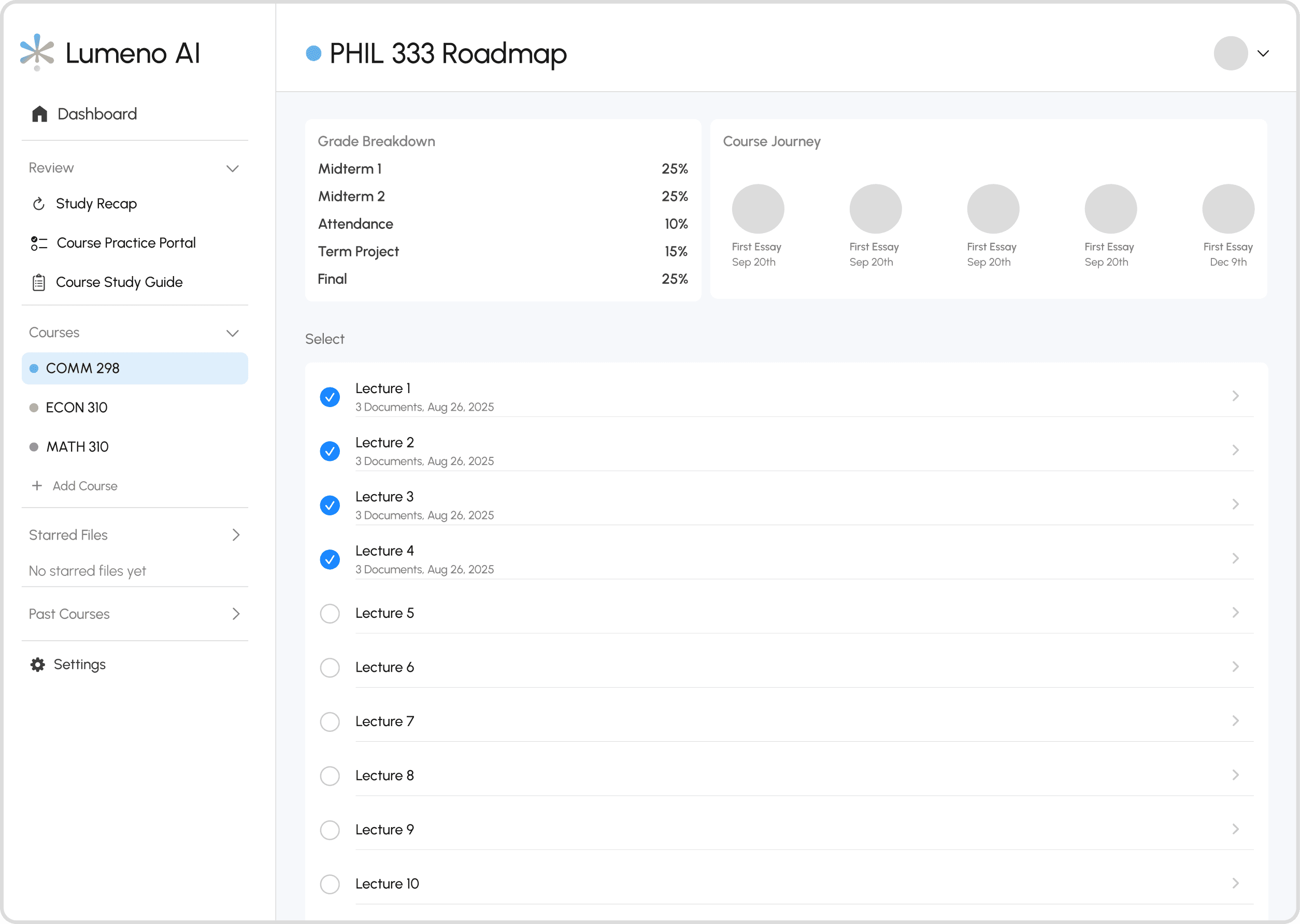Screen dimensions: 1300x924
Task: Click the Study Recap refresh icon
Action: (39, 204)
